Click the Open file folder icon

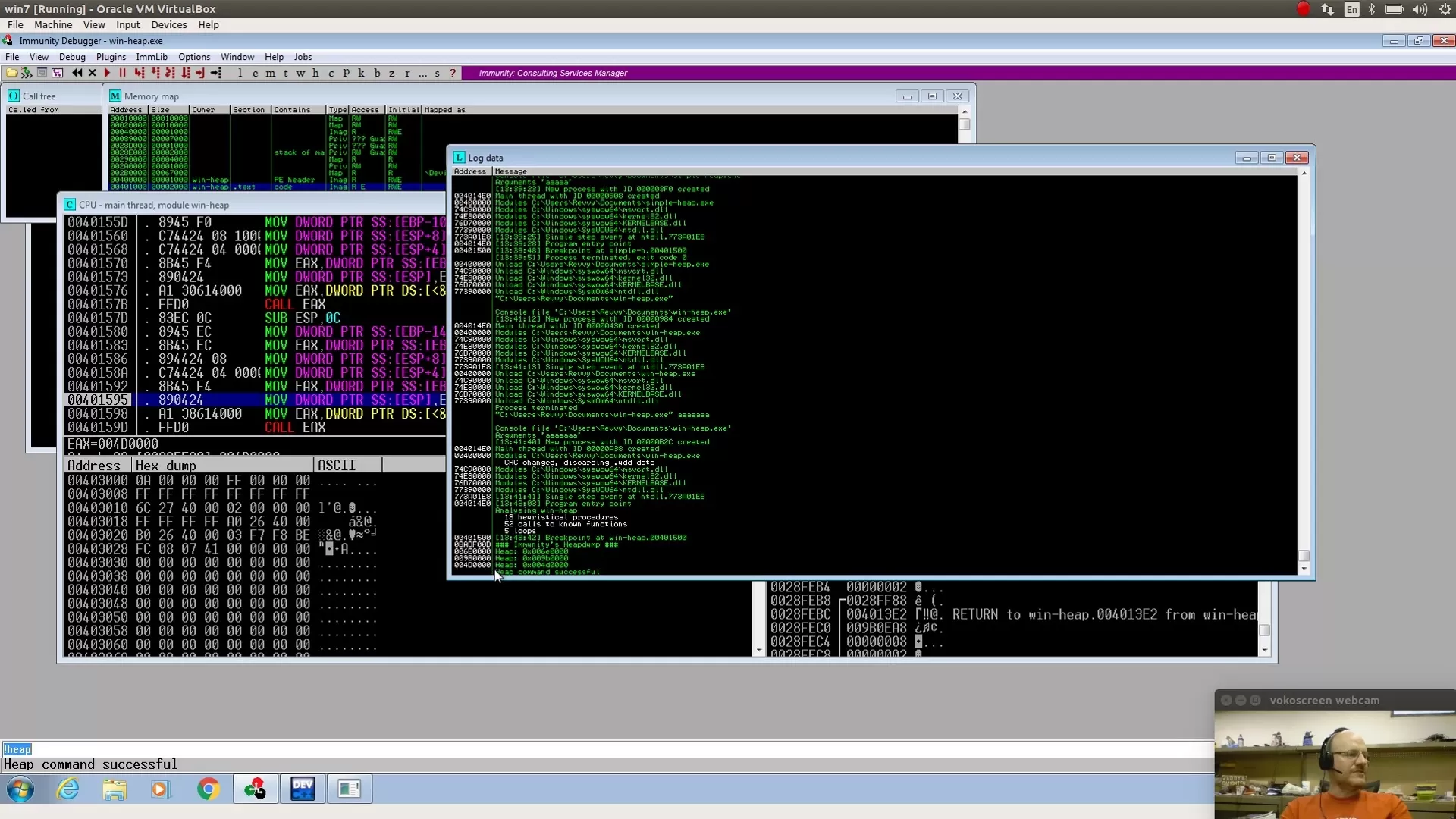11,73
